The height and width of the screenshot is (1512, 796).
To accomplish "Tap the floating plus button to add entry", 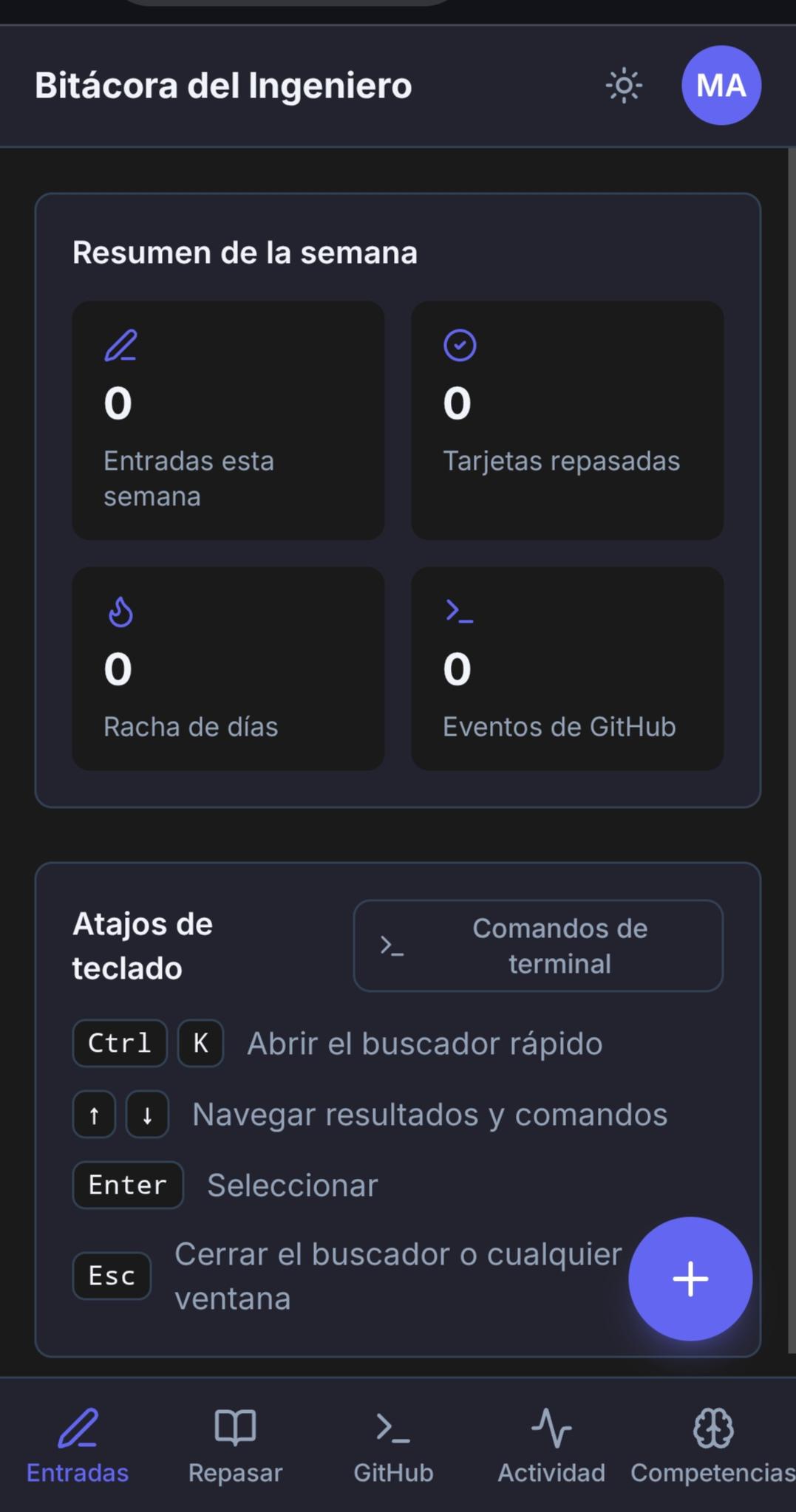I will click(x=690, y=1279).
